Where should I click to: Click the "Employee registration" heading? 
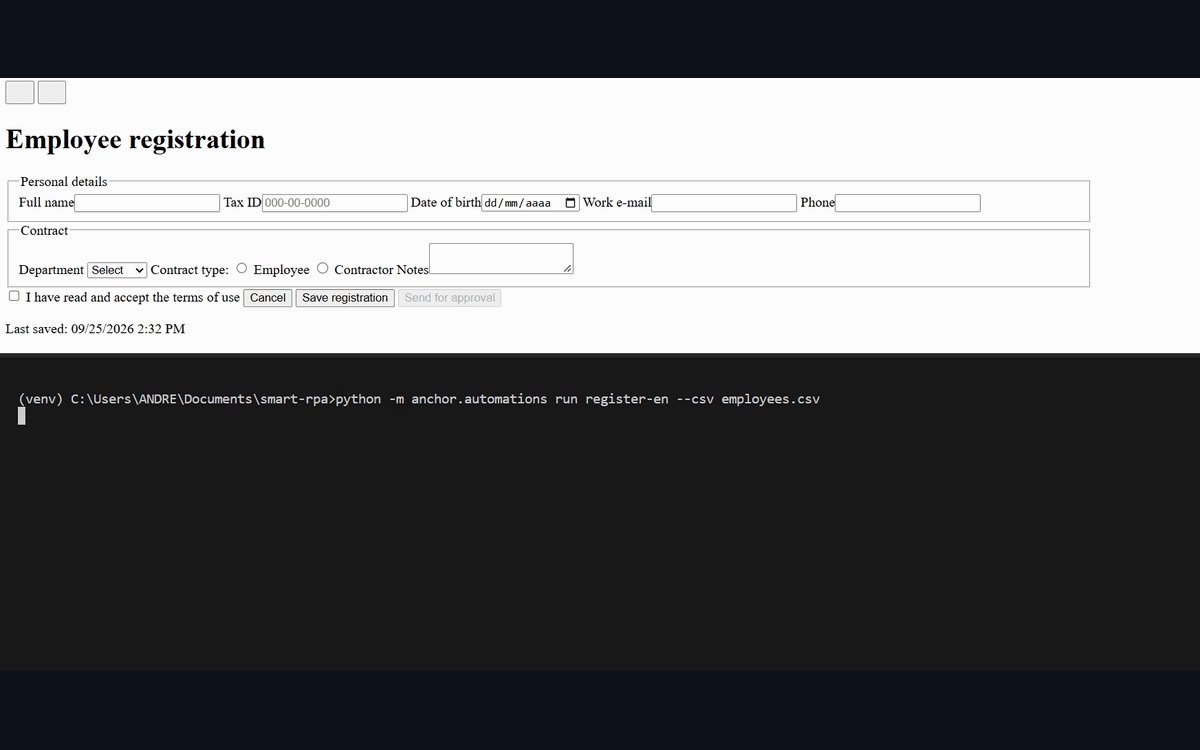click(x=136, y=139)
